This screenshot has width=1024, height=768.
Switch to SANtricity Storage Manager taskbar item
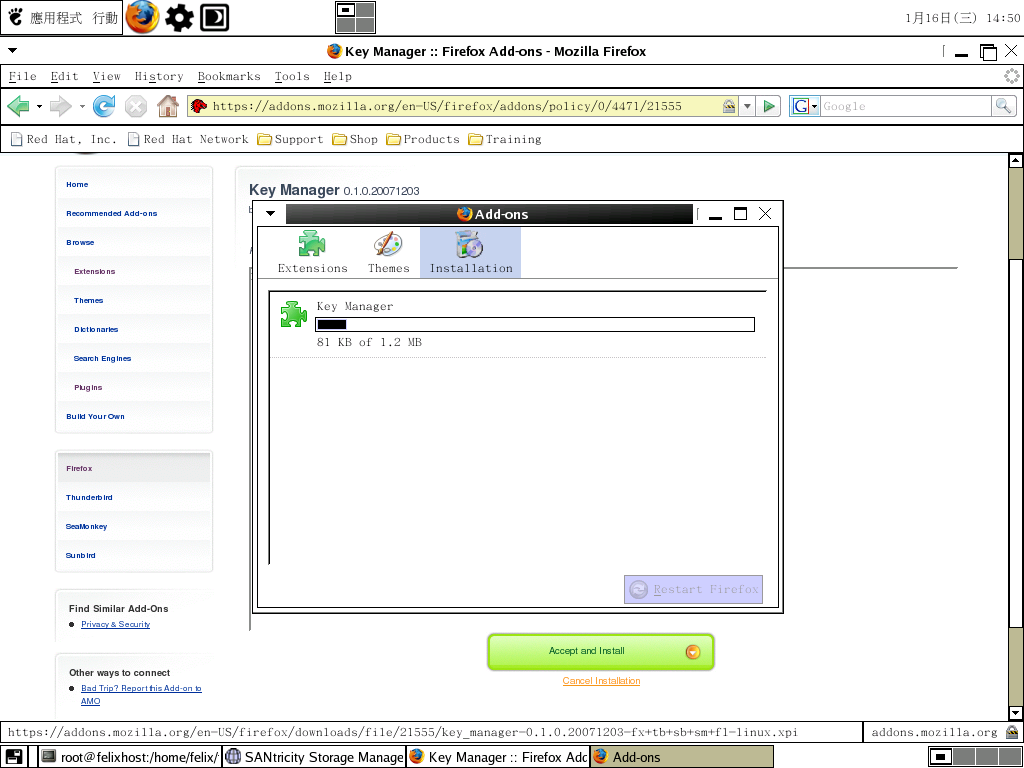click(314, 757)
